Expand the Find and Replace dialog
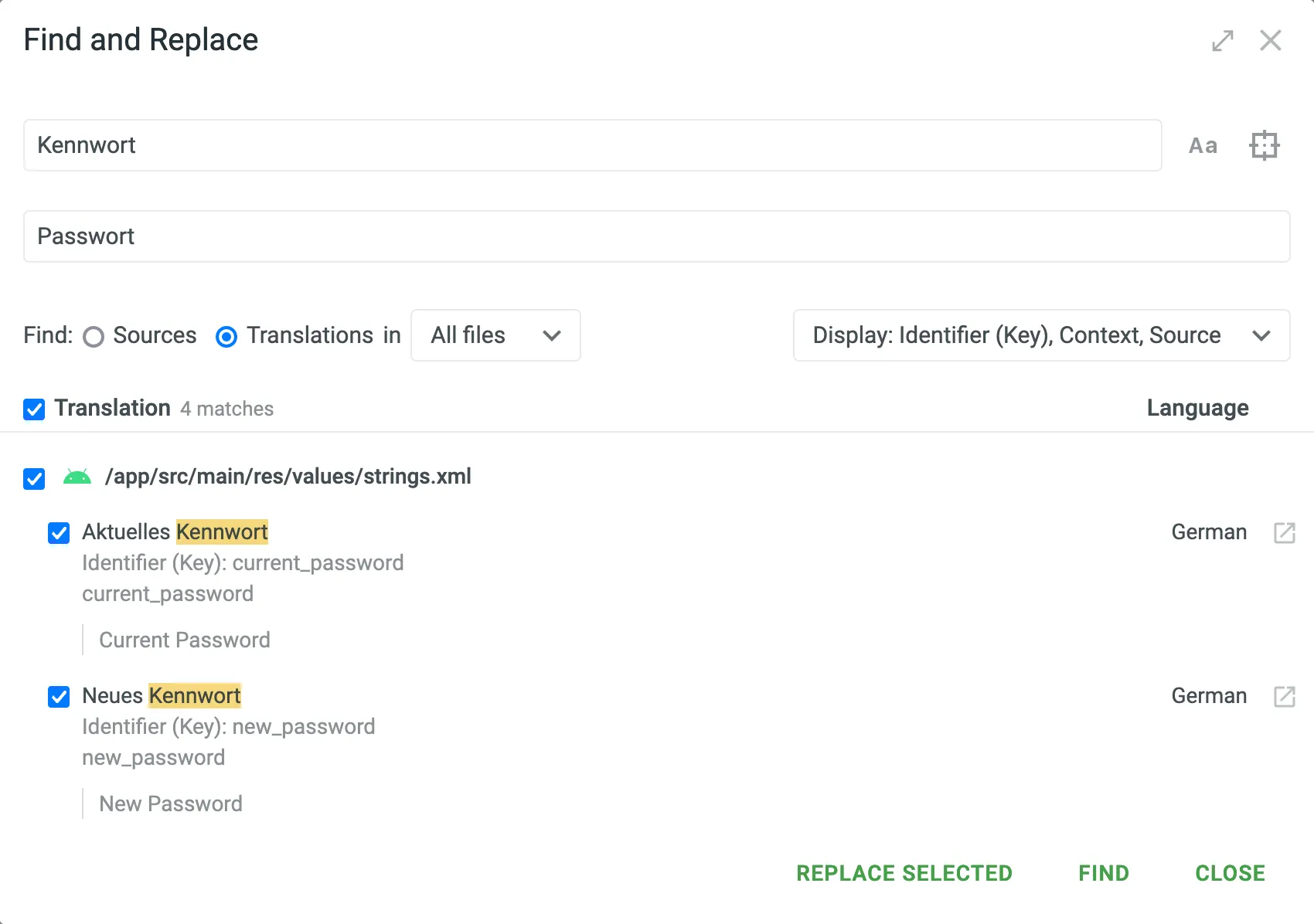The height and width of the screenshot is (924, 1314). [x=1221, y=40]
